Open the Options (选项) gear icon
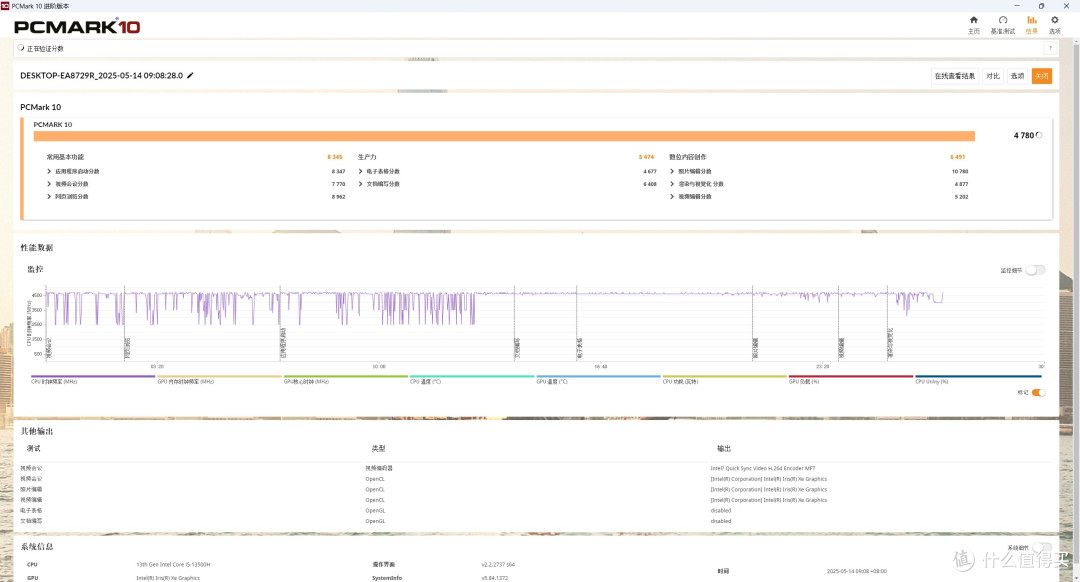The image size is (1080, 582). [x=1055, y=24]
